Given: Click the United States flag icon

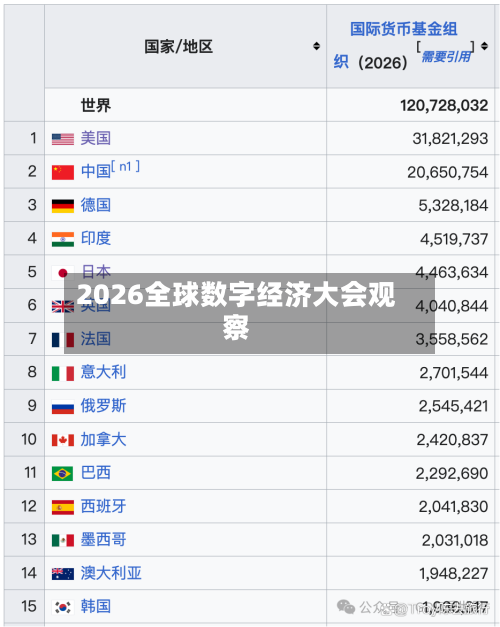Looking at the screenshot, I should coord(63,139).
